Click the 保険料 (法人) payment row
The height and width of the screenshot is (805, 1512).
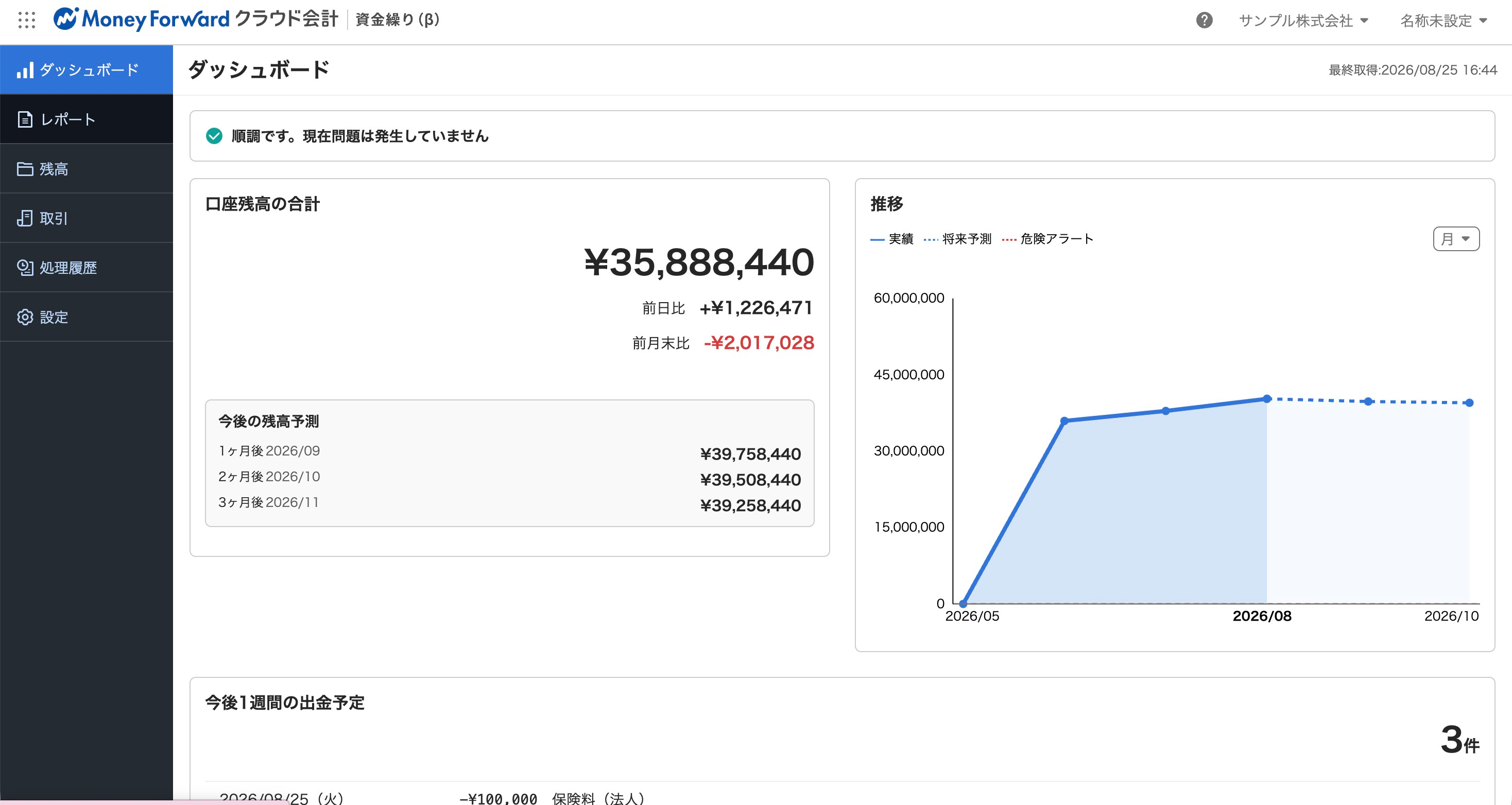tap(843, 797)
